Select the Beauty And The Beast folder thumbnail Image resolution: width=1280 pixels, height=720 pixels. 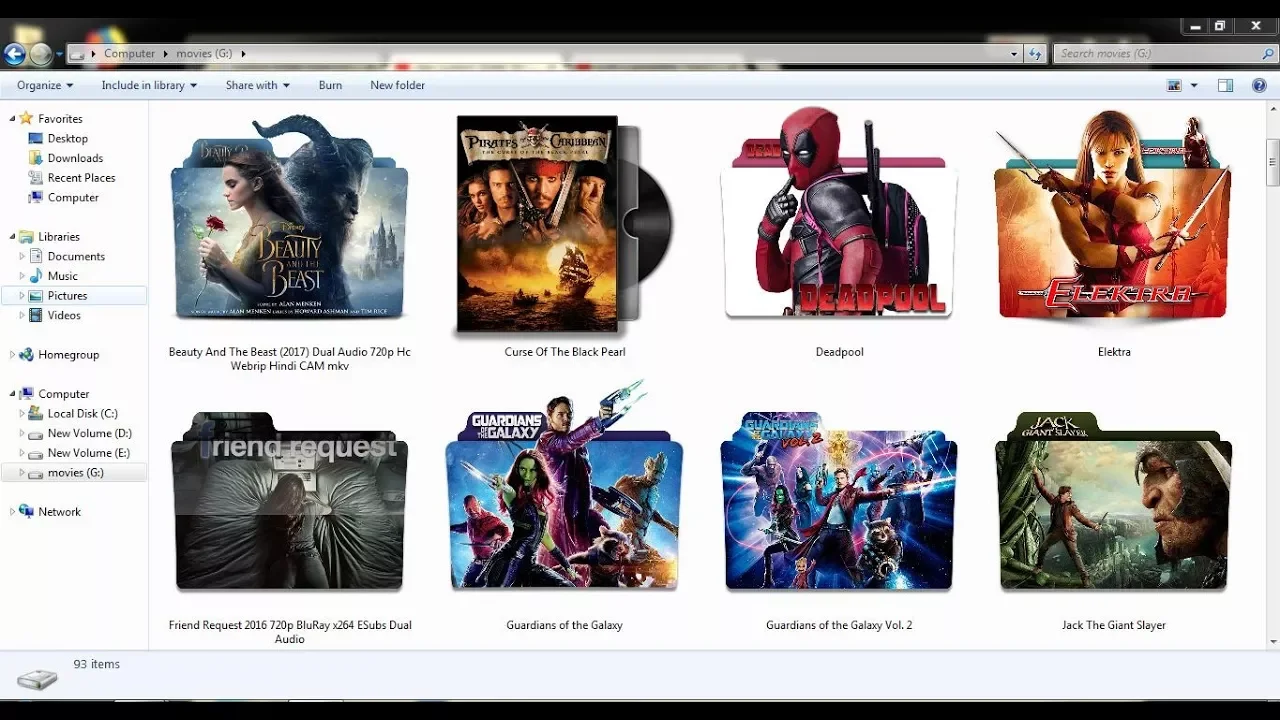point(289,219)
